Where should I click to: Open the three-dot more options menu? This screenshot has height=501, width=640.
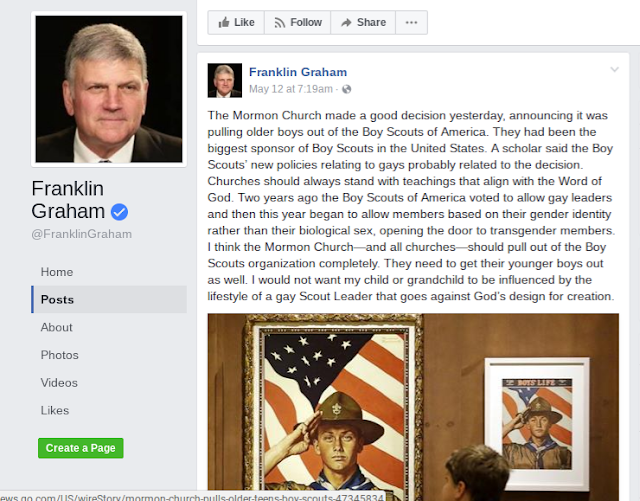point(411,22)
